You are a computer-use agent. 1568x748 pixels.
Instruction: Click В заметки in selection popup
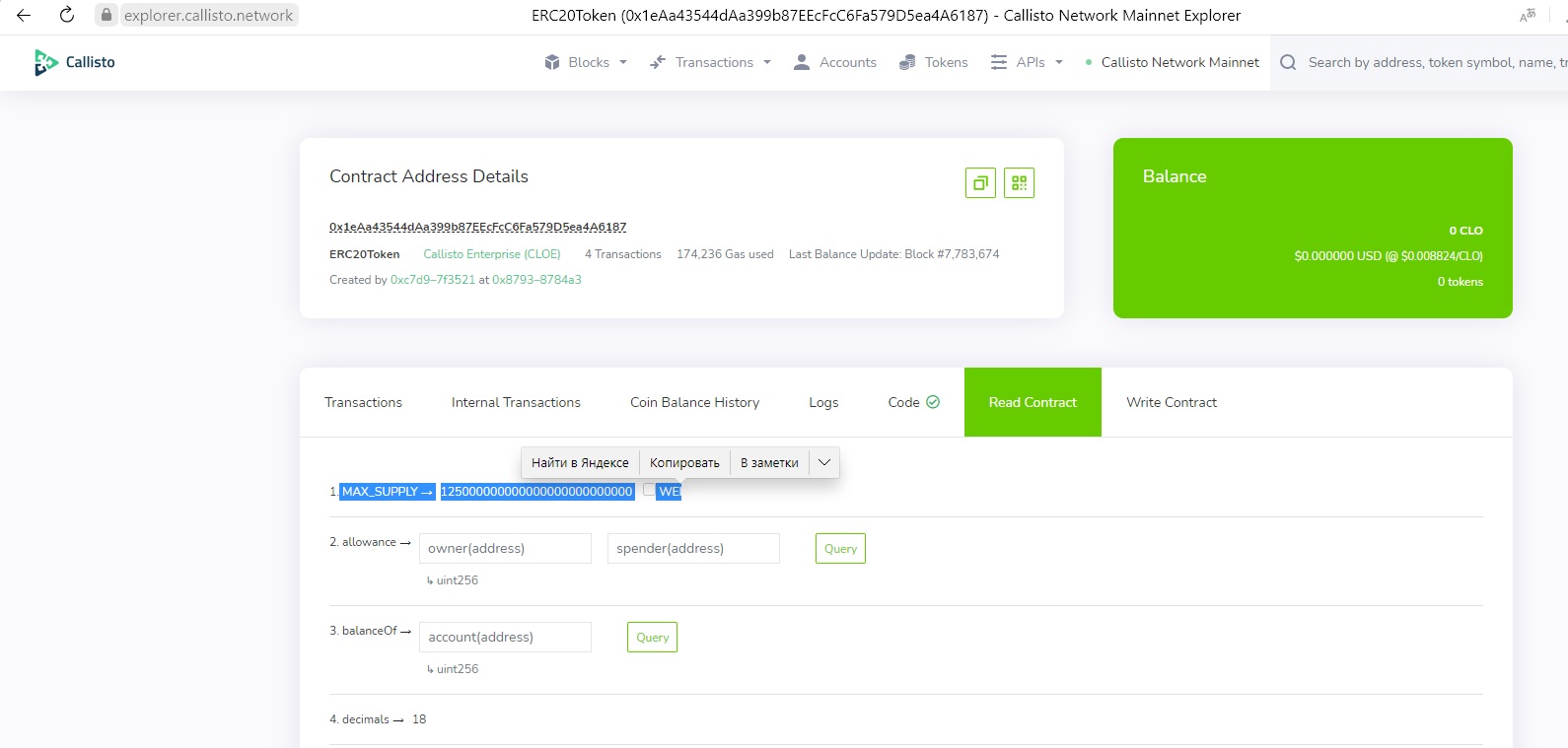click(769, 462)
